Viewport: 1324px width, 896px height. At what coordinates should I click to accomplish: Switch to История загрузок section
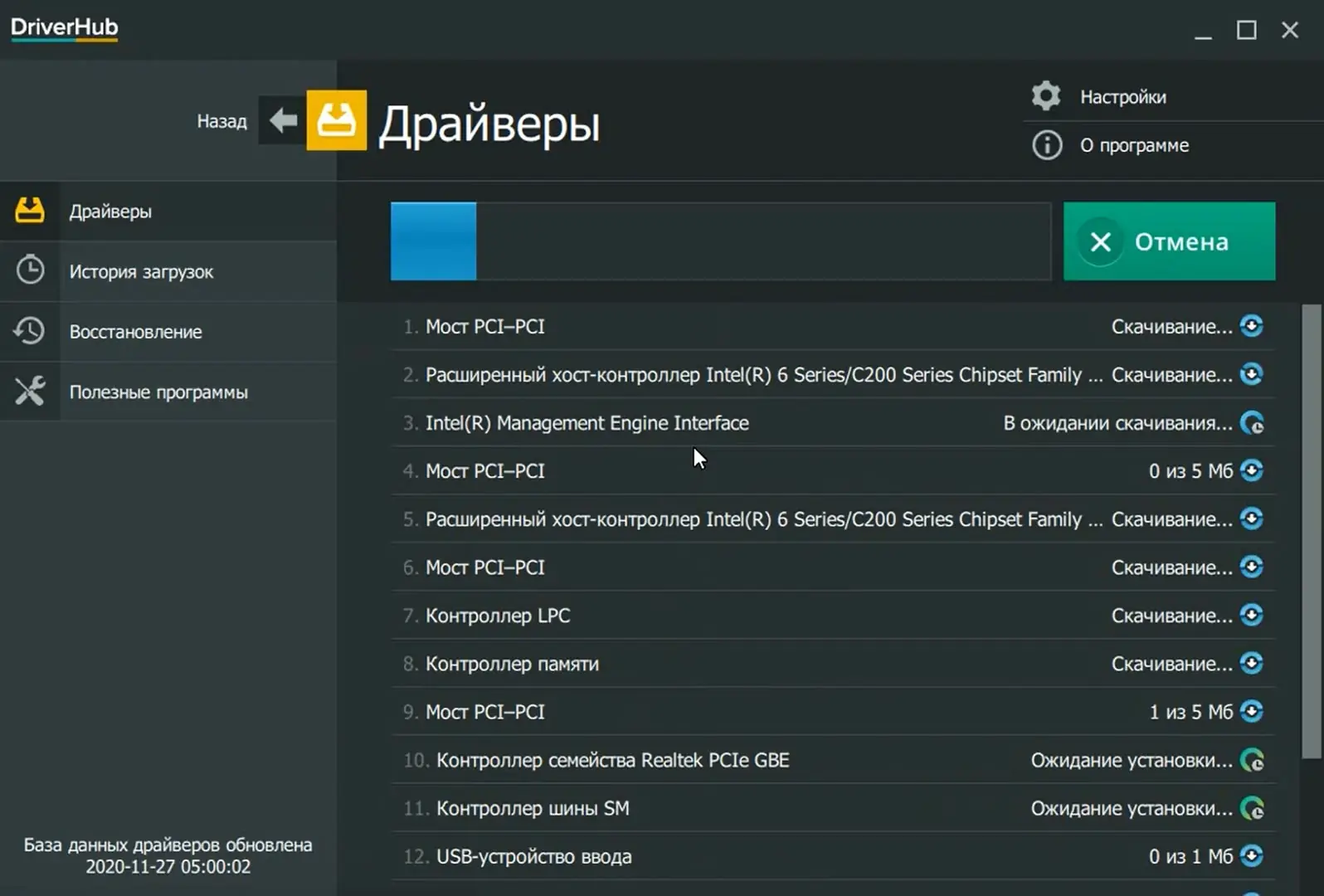pos(141,272)
